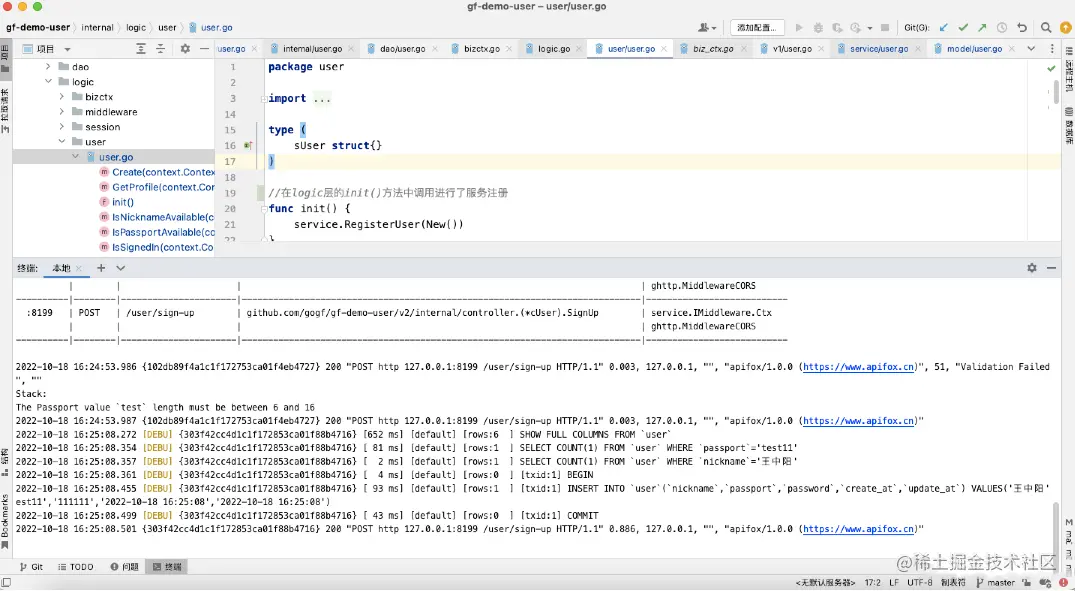
Task: Open run configurations dropdown arrow
Action: 869,28
